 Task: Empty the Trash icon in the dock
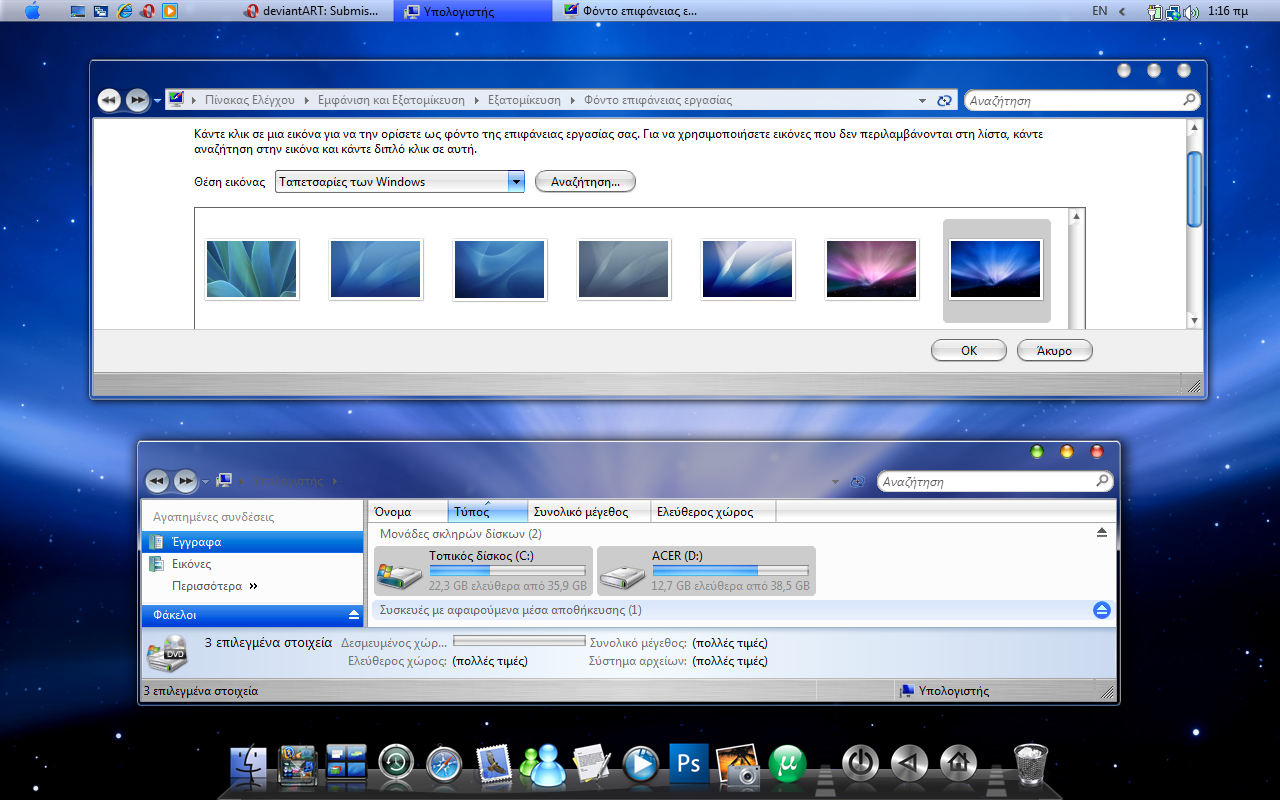(x=1030, y=762)
